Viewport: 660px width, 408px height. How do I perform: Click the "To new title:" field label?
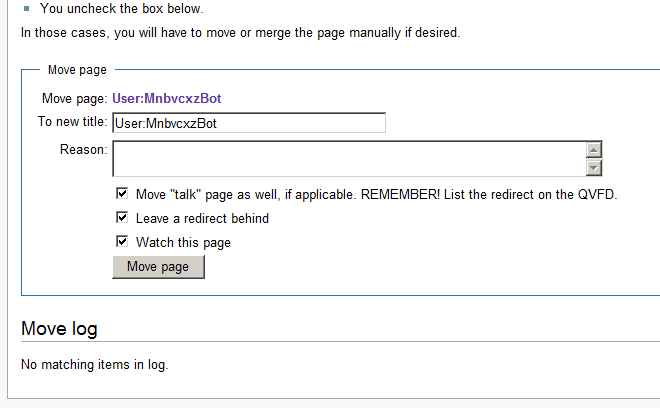point(72,122)
